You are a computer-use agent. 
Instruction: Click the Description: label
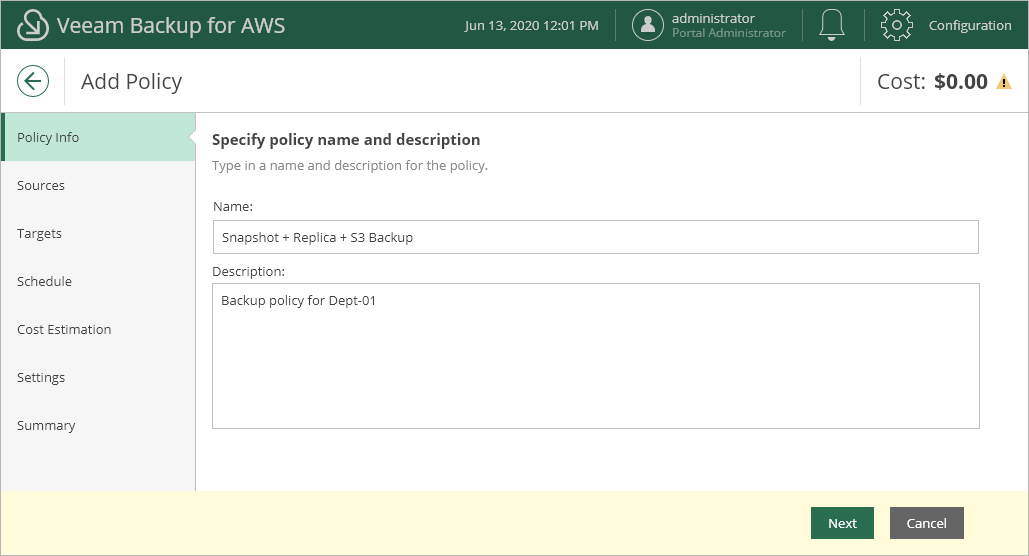coord(249,271)
